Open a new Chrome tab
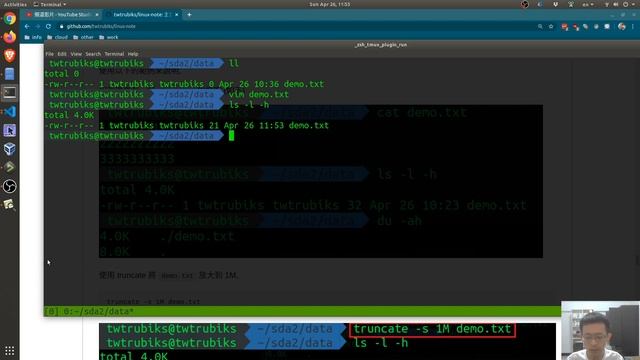 [189, 15]
